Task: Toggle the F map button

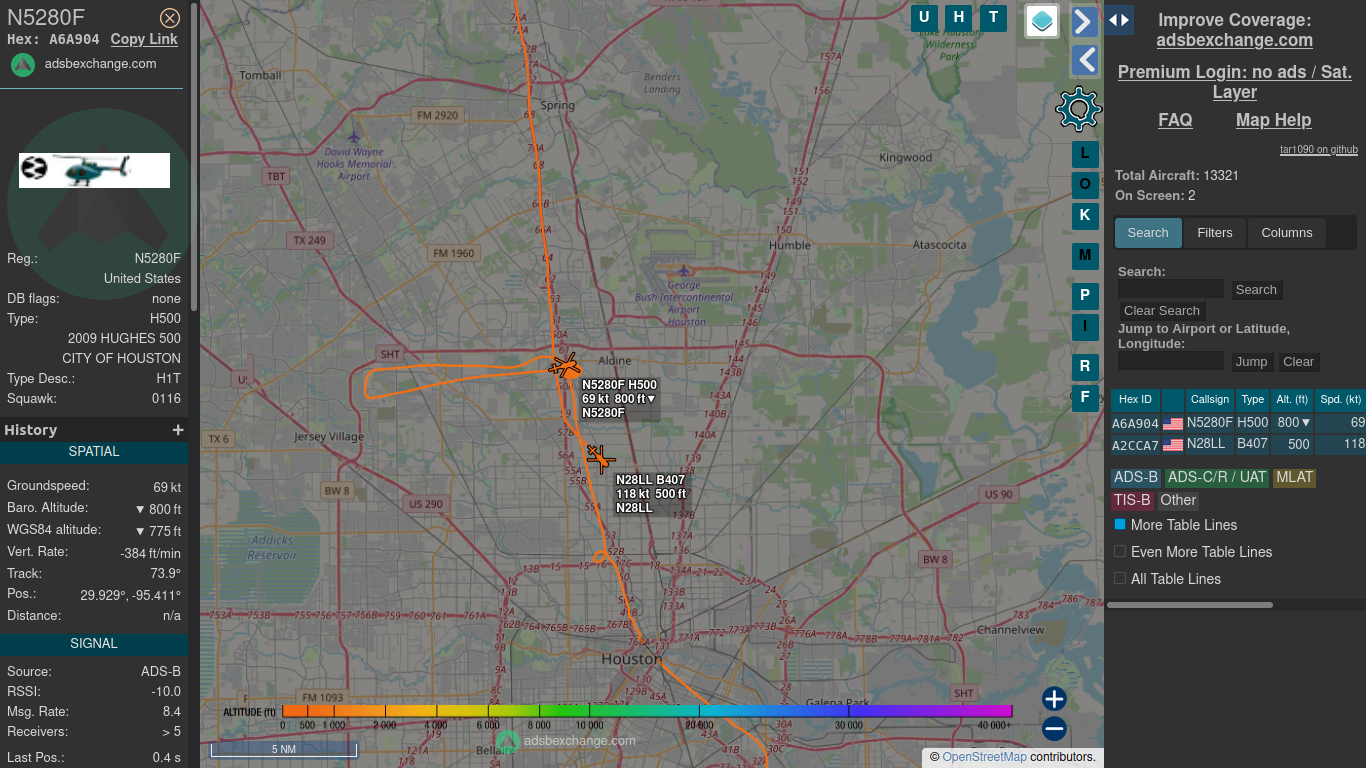Action: pos(1085,398)
